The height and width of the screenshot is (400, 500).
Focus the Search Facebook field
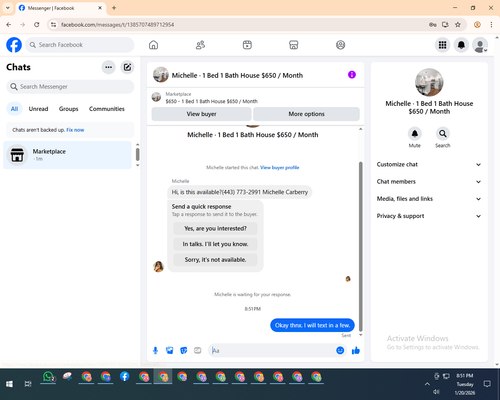tap(80, 45)
